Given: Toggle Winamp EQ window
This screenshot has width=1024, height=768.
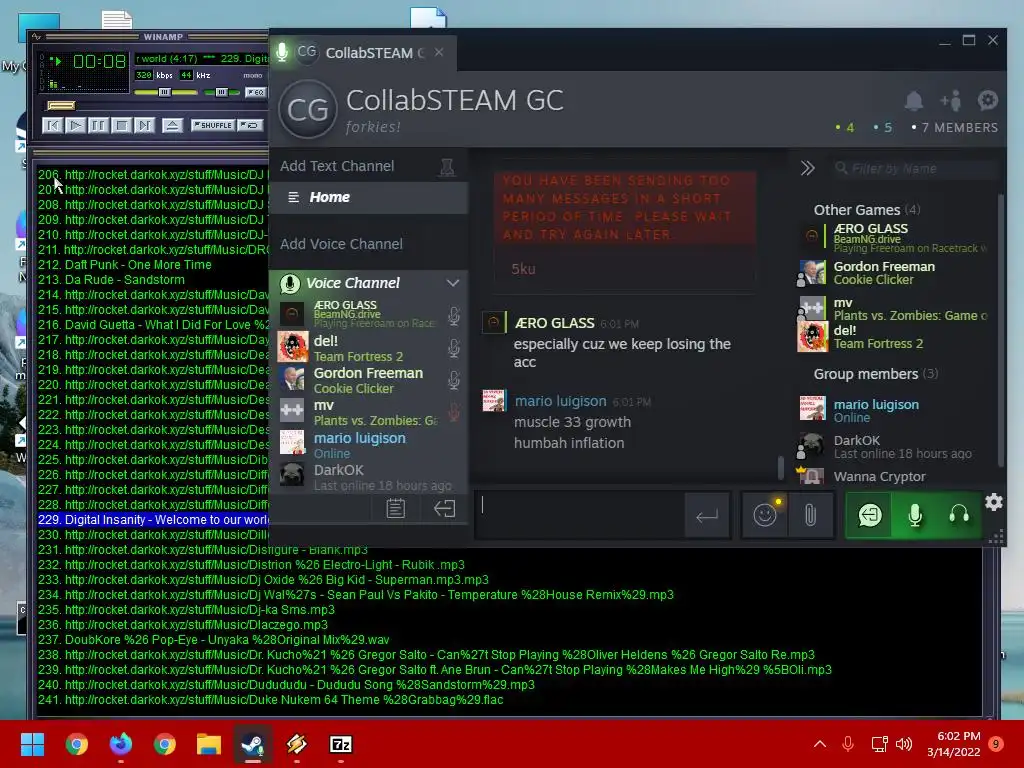Looking at the screenshot, I should click(255, 92).
